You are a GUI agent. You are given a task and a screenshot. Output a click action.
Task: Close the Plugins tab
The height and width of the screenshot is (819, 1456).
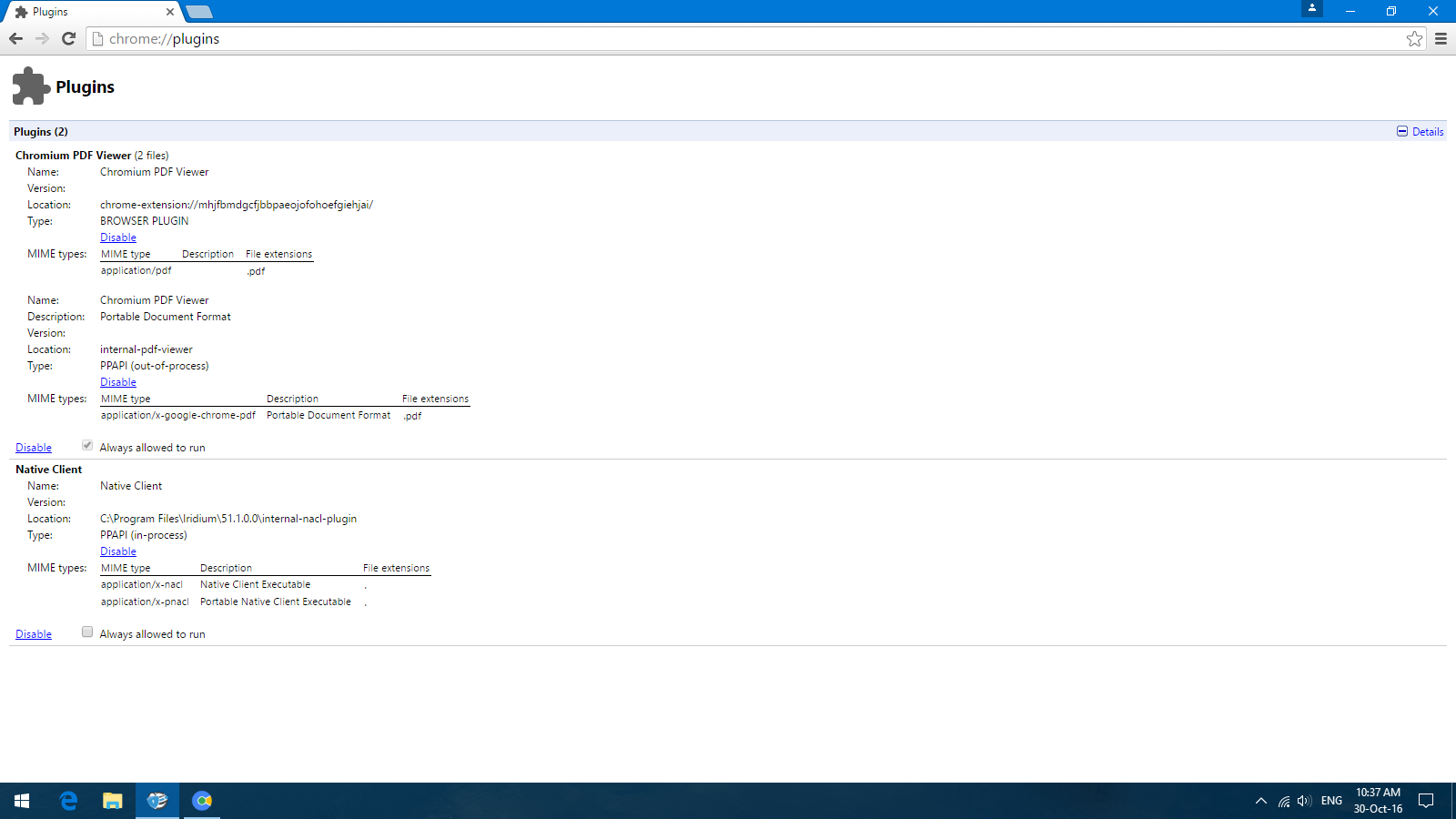point(170,12)
